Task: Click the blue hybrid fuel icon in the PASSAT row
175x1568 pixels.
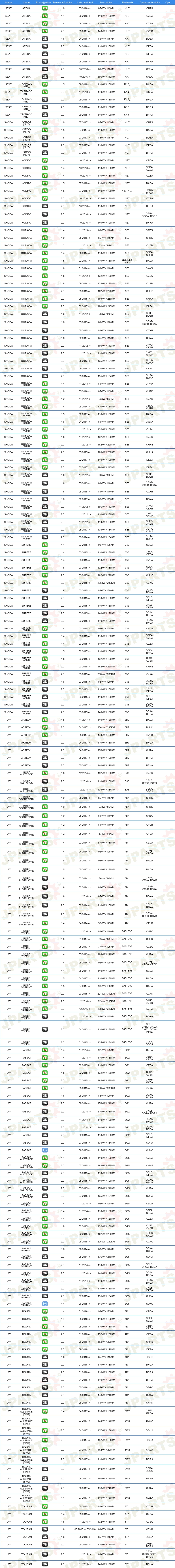Action: 45,1150
